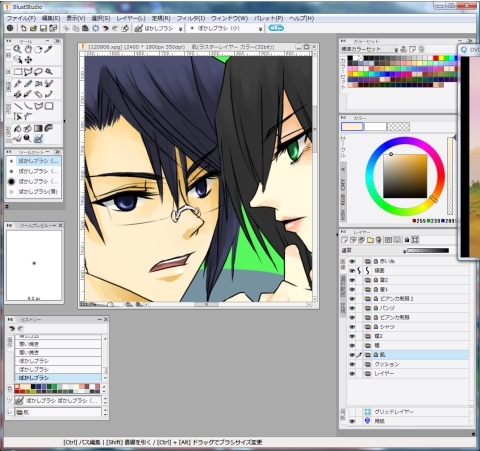Select the Pencil tool in toolbox
Screen dimensions: 480x451
[28, 84]
